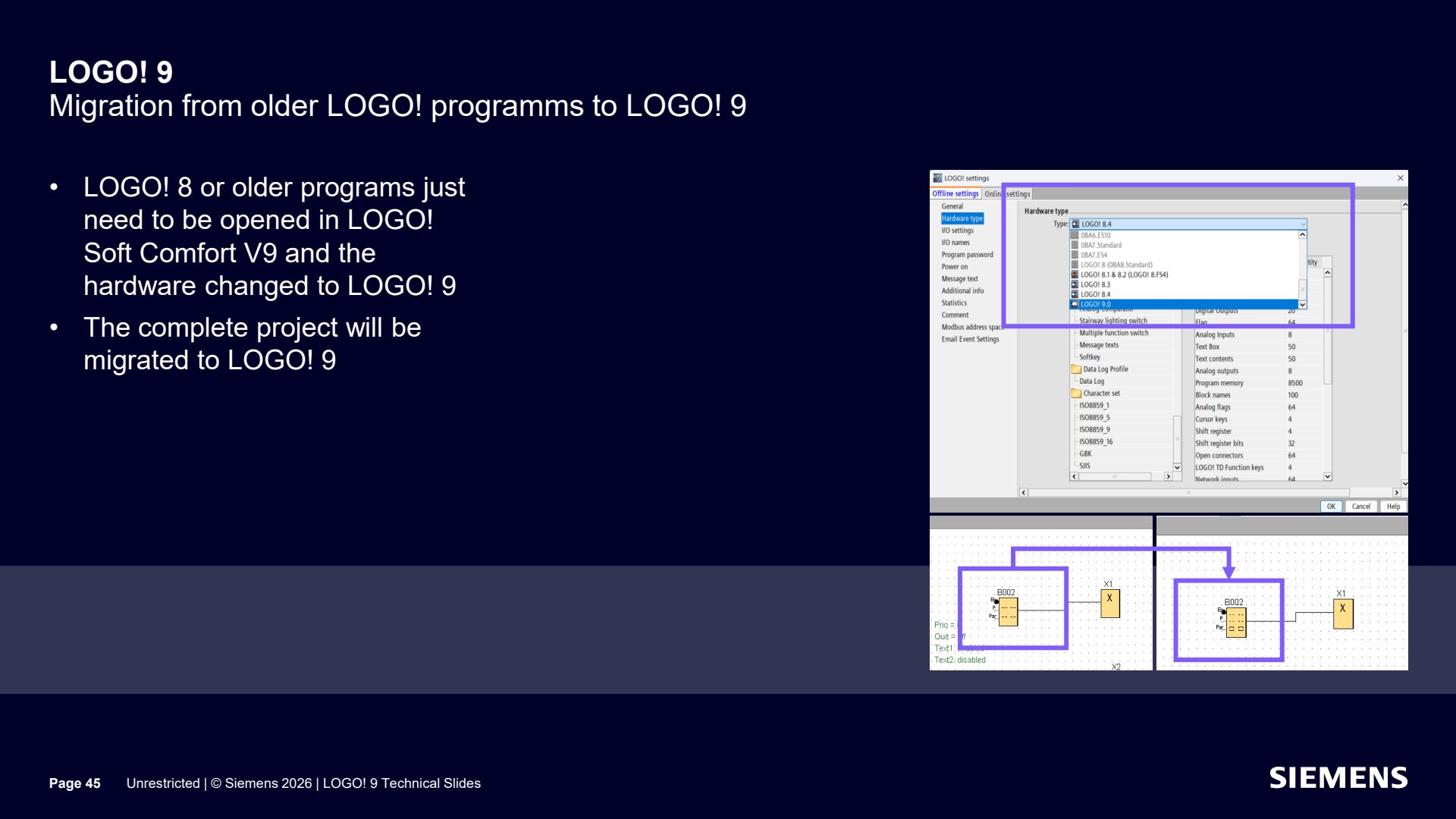Click the Help button

coord(1394,507)
